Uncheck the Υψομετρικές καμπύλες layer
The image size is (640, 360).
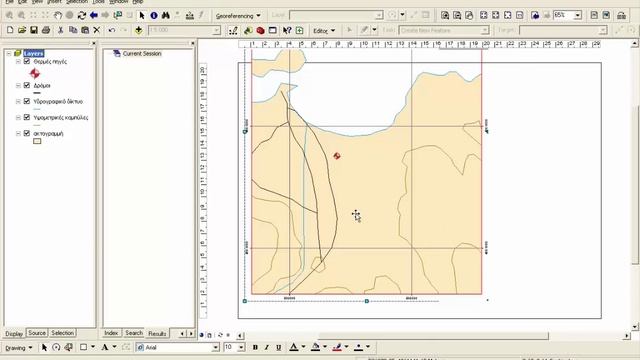coord(27,117)
